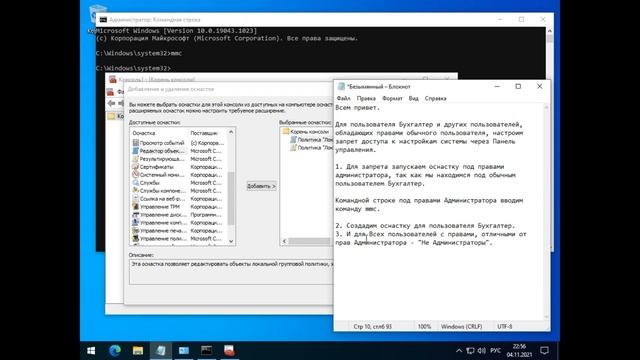This screenshot has width=640, height=360.
Task: Open the Правка menu in Notepad
Action: 366,98
